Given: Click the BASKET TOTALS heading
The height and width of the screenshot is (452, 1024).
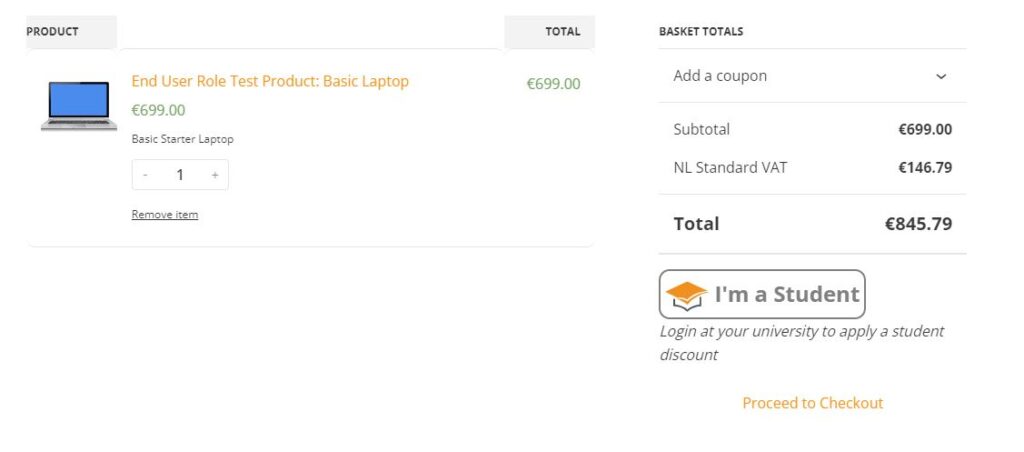Looking at the screenshot, I should (701, 31).
